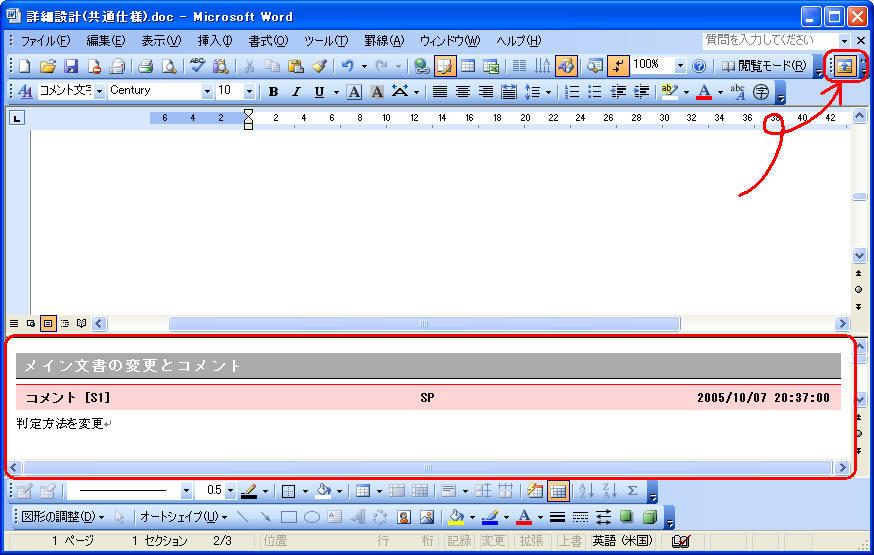The height and width of the screenshot is (555, 874).
Task: Click the Save floppy disk icon
Action: (71, 66)
